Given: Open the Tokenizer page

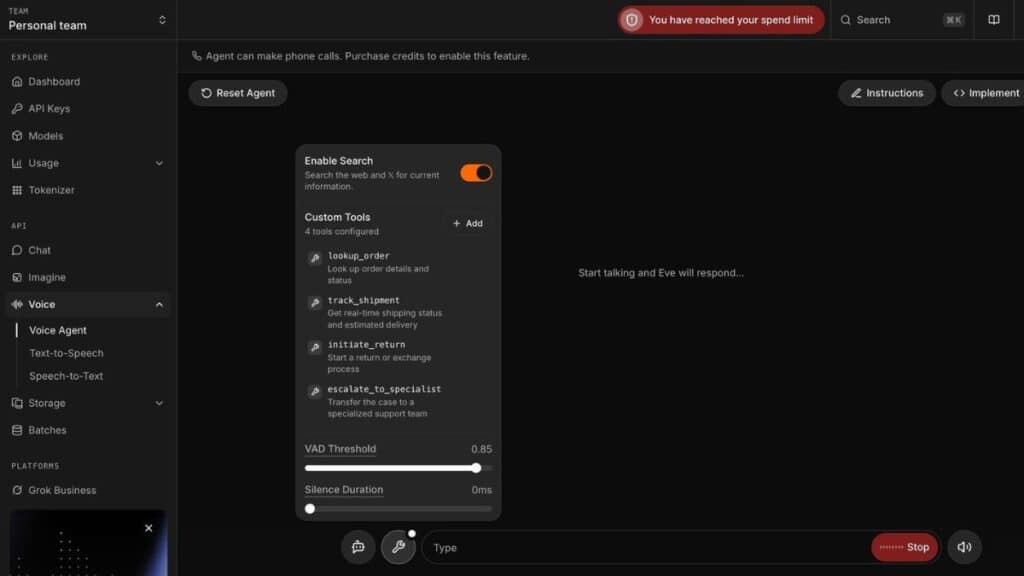Looking at the screenshot, I should (x=51, y=190).
